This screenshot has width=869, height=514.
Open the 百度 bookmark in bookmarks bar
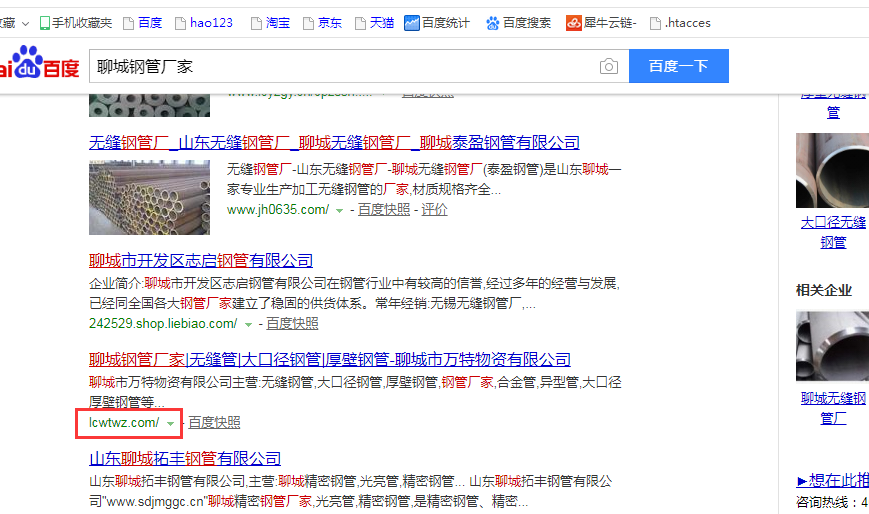pyautogui.click(x=143, y=23)
